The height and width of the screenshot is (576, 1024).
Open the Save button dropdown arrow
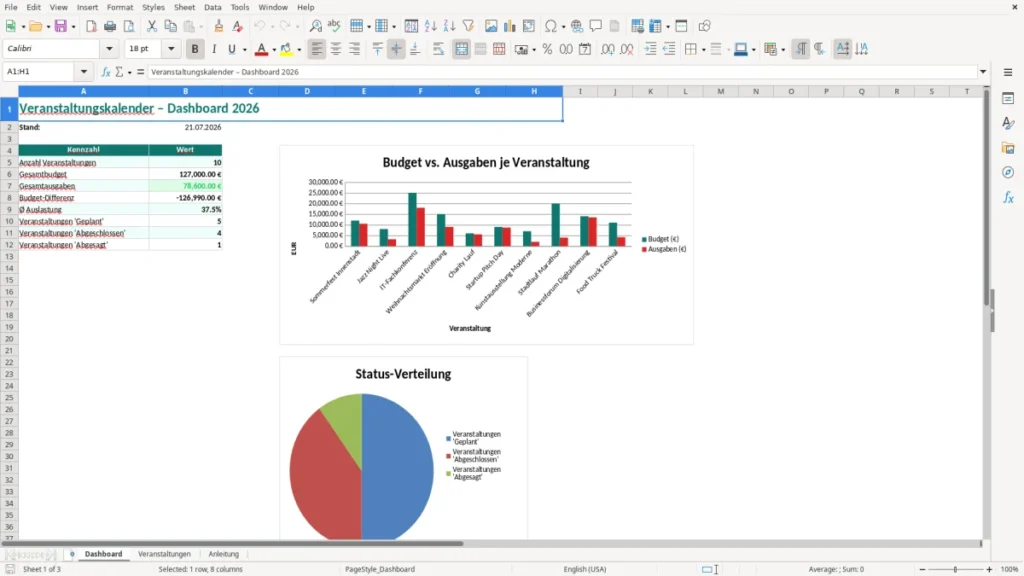coord(73,27)
